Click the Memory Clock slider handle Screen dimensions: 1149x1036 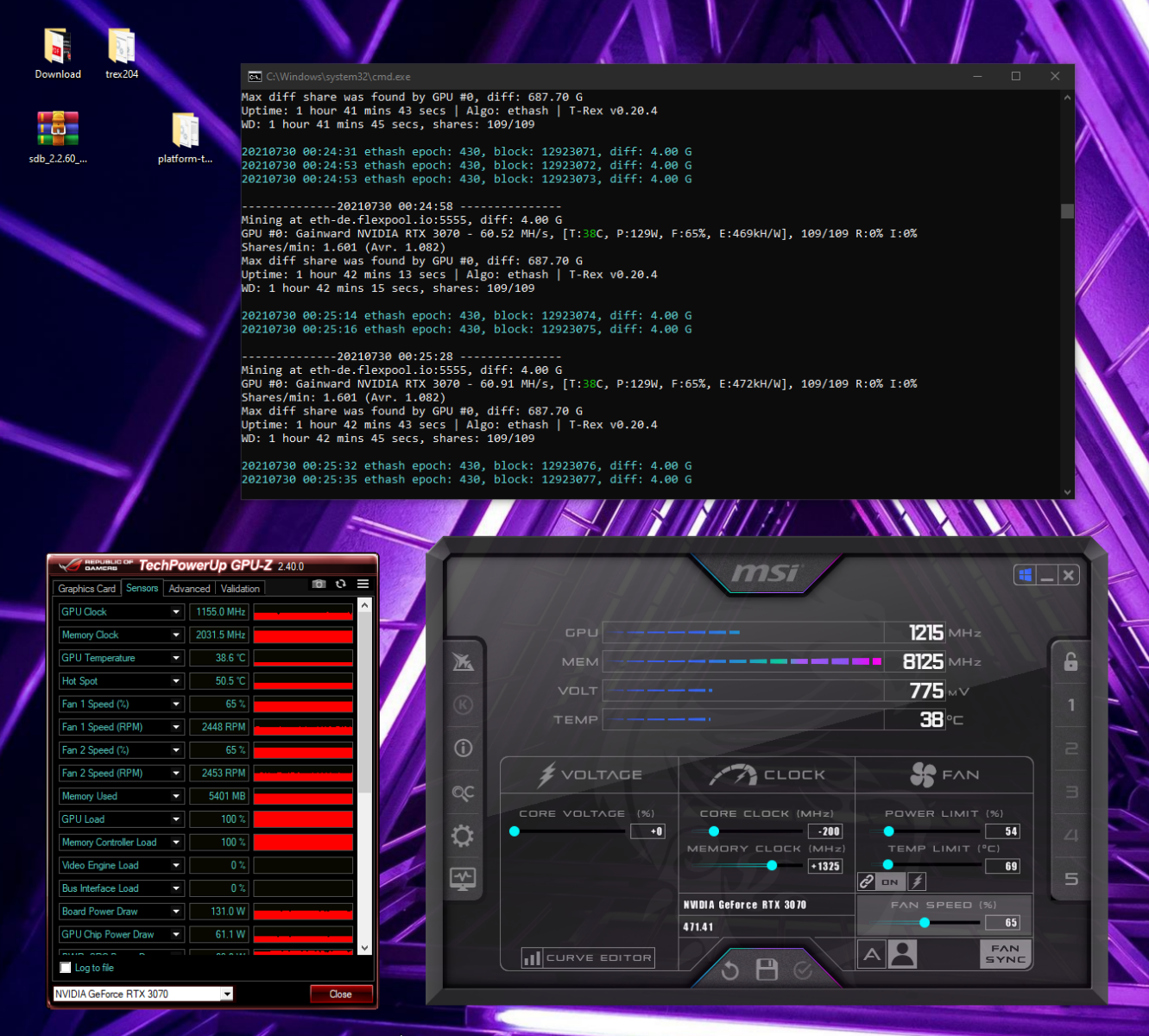tap(772, 865)
